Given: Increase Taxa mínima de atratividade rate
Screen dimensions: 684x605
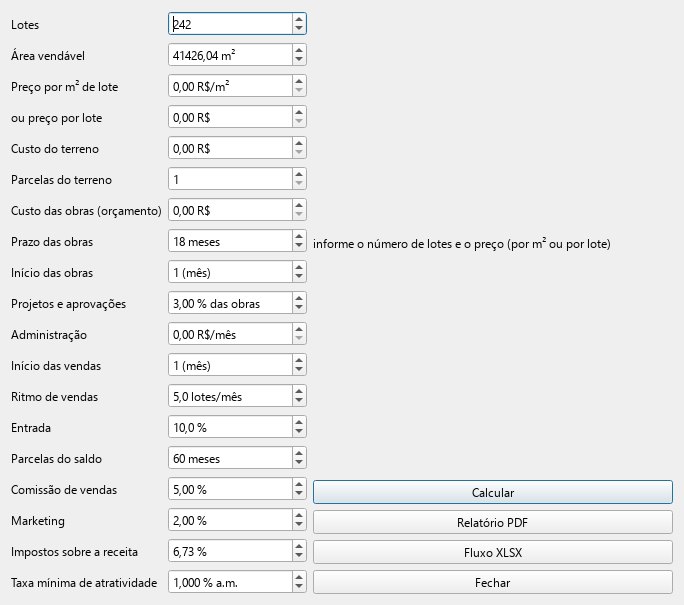Looking at the screenshot, I should pyautogui.click(x=299, y=577).
